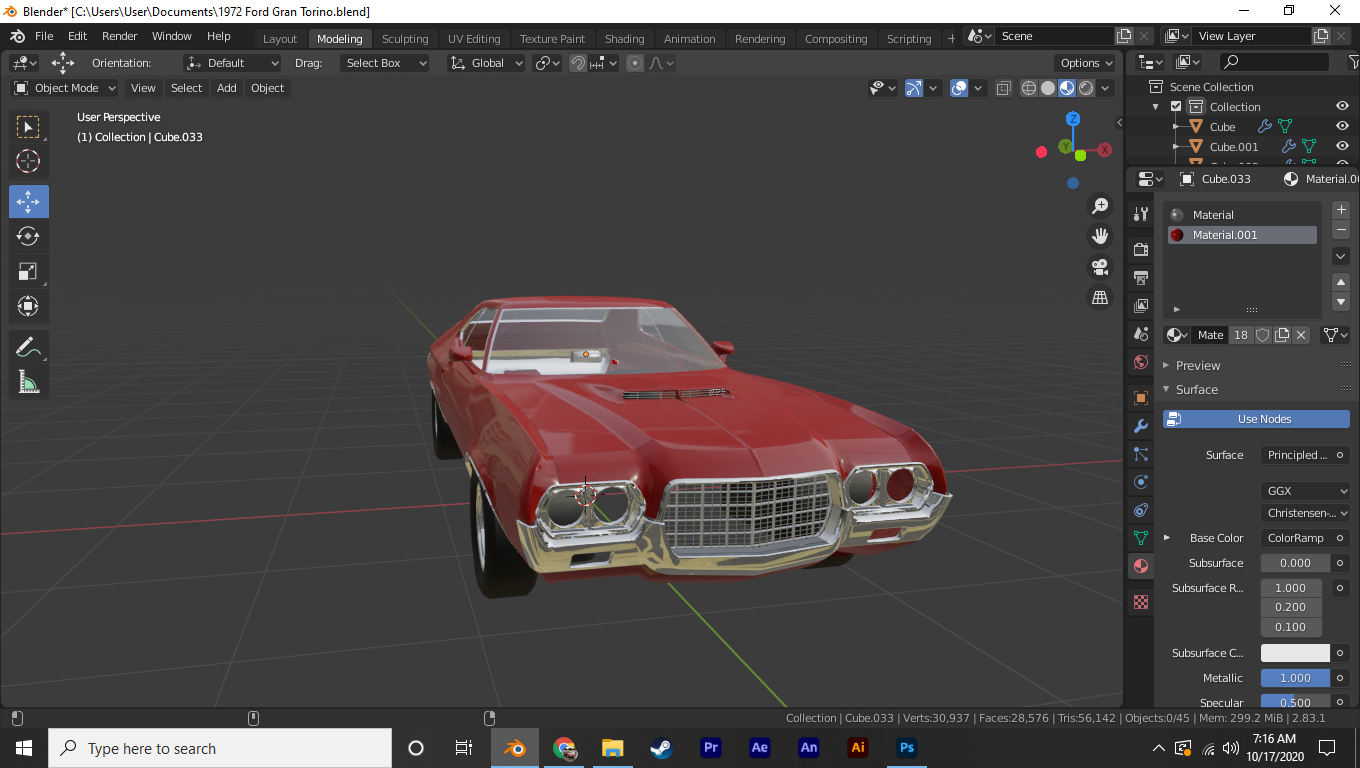Toggle X-Ray mode in viewport header
This screenshot has height=768, width=1360.
pyautogui.click(x=1003, y=88)
